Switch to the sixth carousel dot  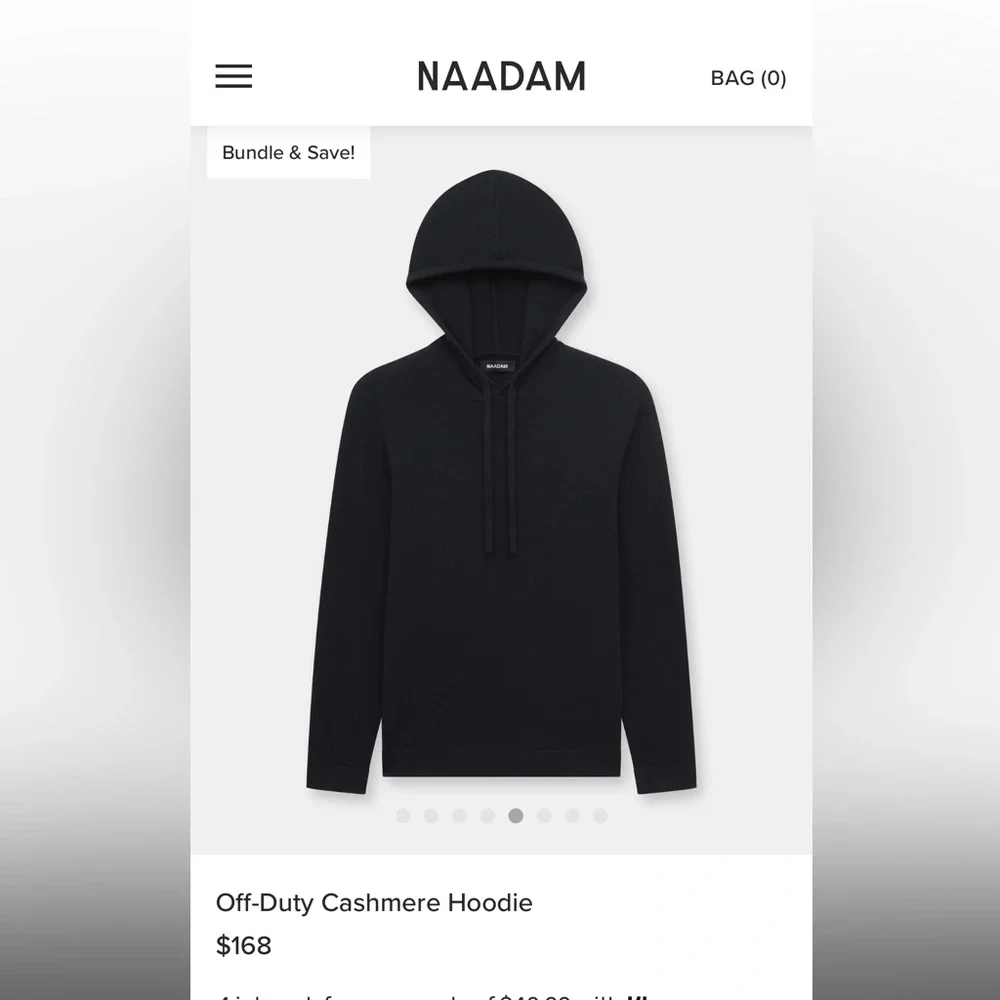(x=544, y=816)
